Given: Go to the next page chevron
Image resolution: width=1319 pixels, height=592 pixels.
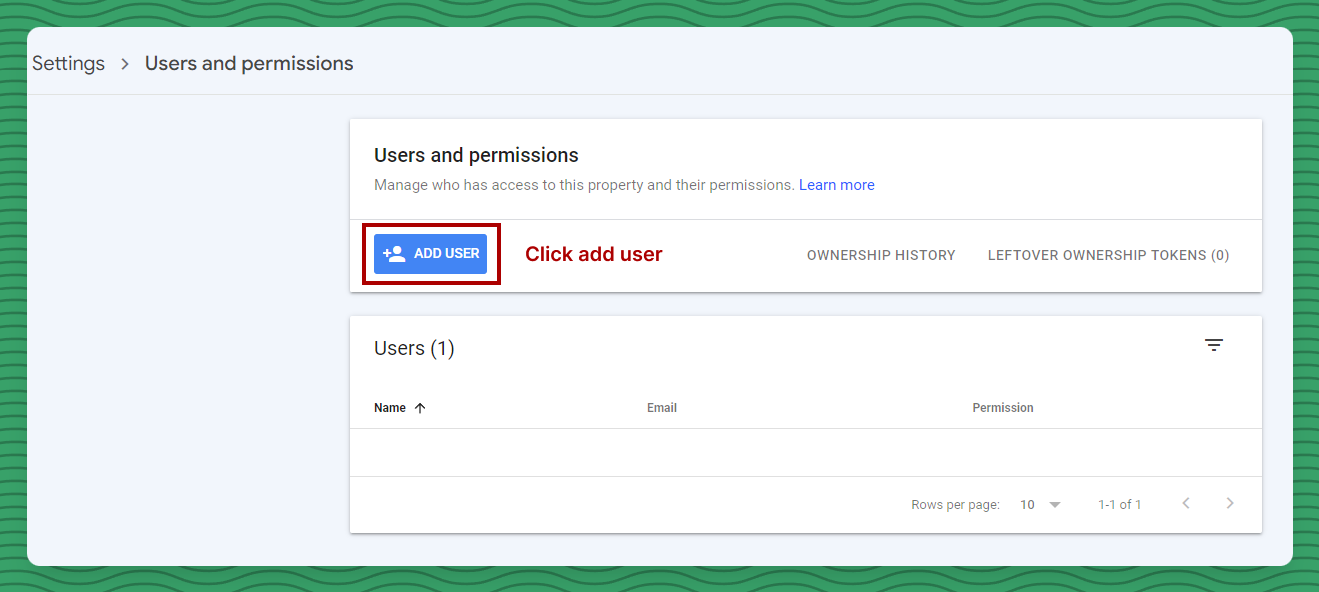Looking at the screenshot, I should coord(1230,503).
